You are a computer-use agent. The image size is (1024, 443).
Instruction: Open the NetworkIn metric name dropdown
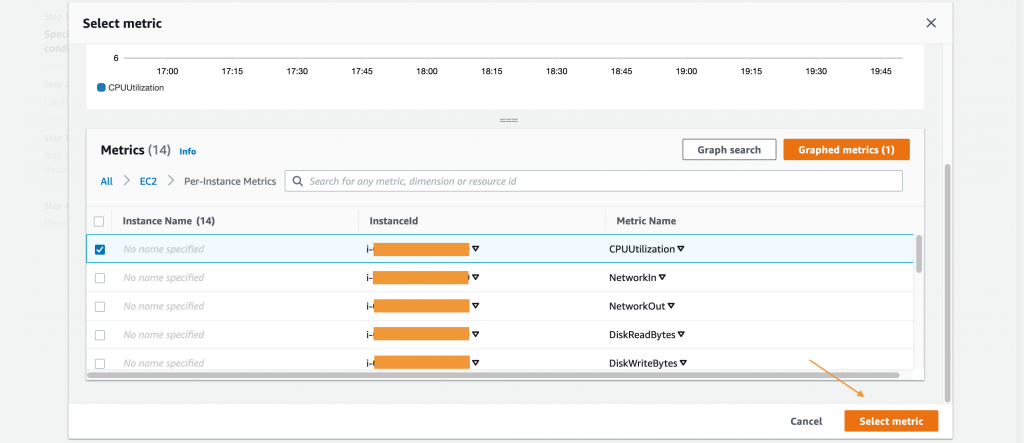point(662,278)
